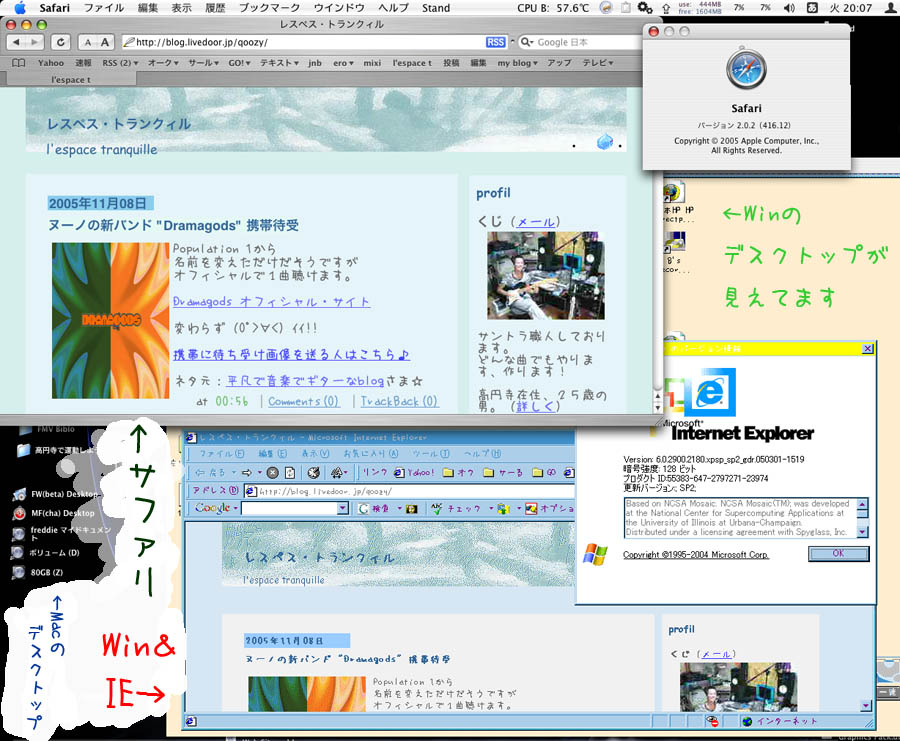Click mixi bookmark in Safari bar
This screenshot has height=741, width=900.
(372, 63)
